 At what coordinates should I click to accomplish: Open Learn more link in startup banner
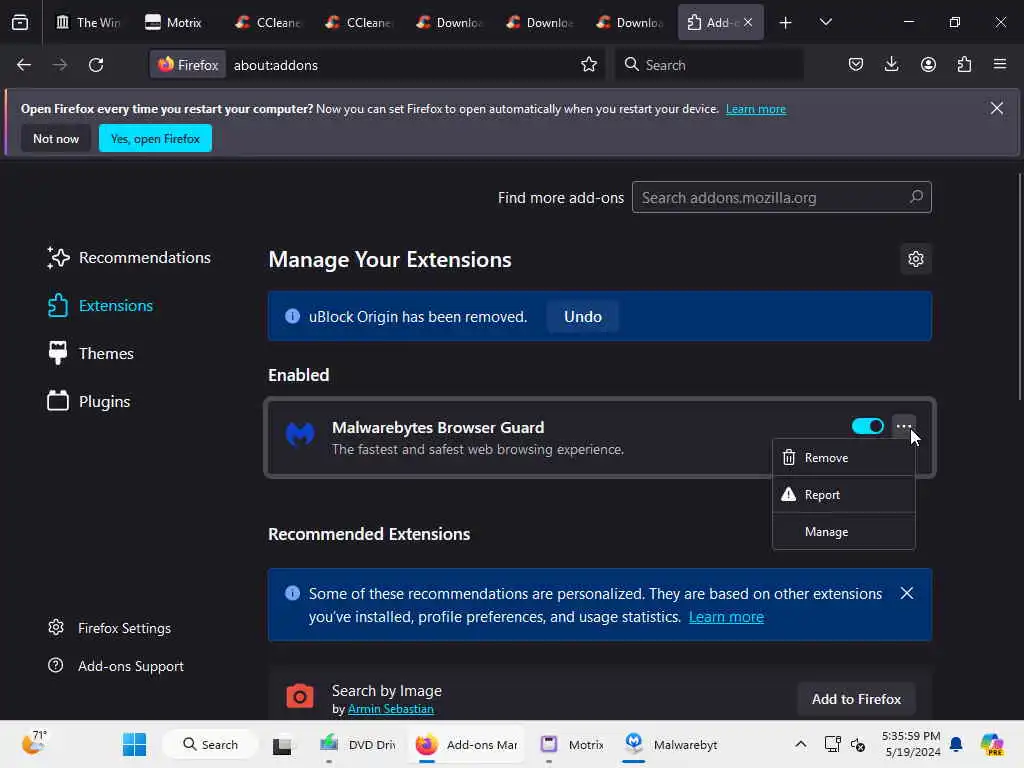point(756,109)
